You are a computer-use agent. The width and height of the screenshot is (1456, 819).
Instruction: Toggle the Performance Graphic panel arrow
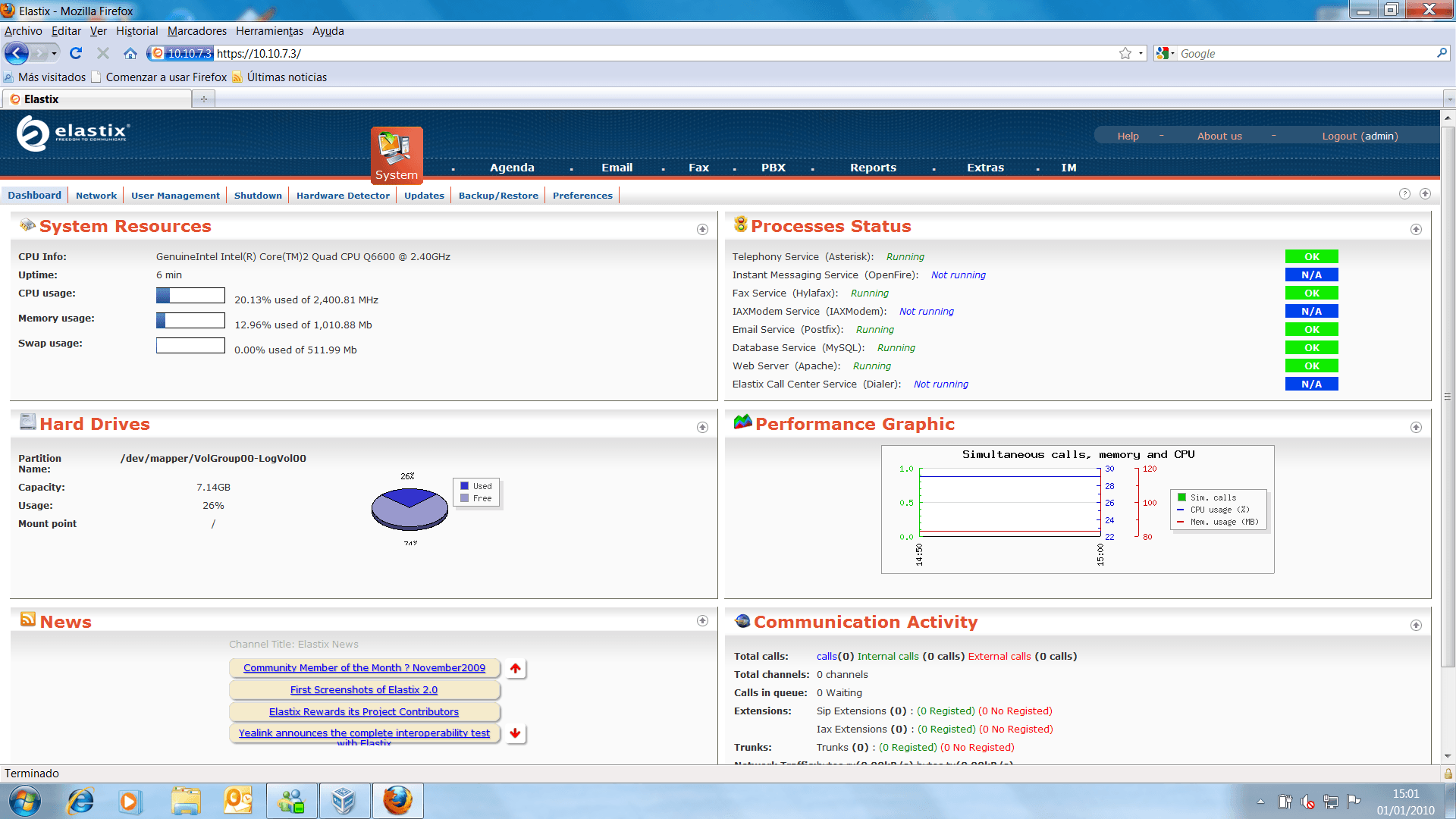pyautogui.click(x=1416, y=427)
